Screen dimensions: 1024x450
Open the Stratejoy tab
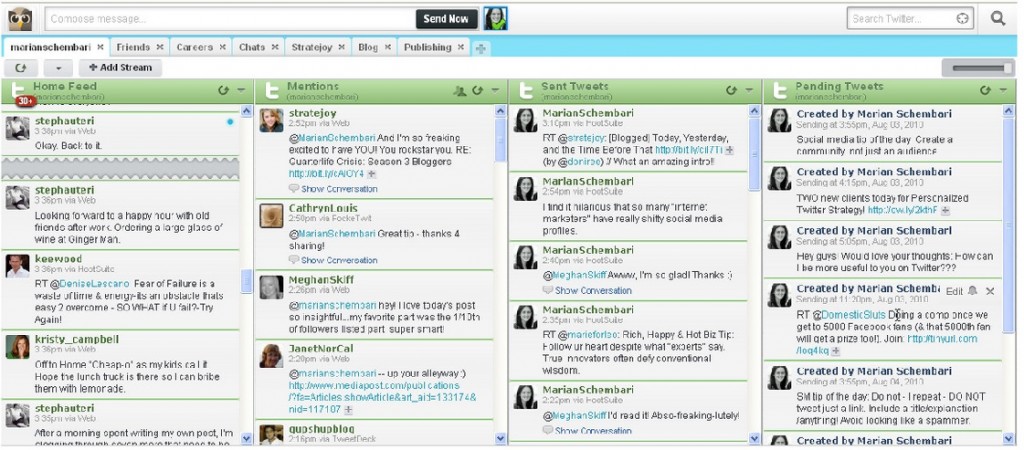point(312,47)
